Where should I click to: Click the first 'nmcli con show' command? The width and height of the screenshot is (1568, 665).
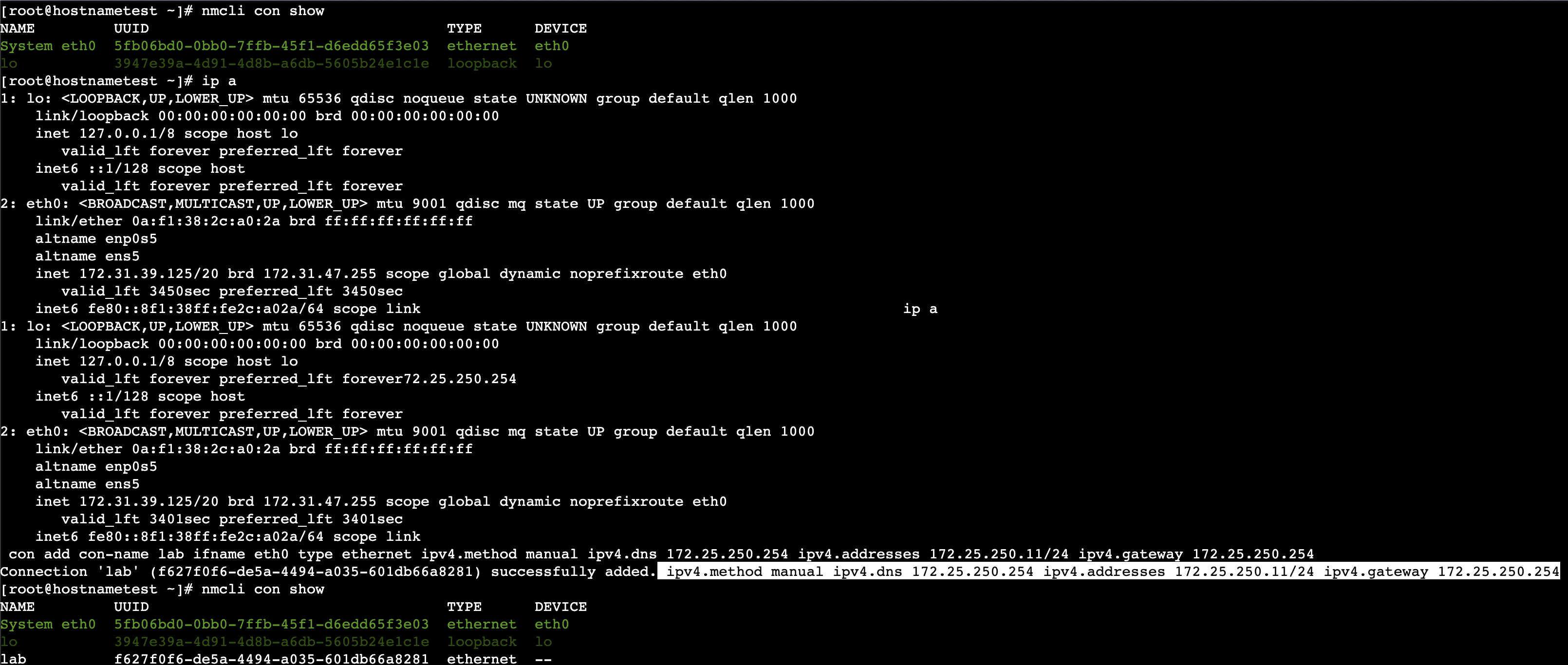point(262,11)
